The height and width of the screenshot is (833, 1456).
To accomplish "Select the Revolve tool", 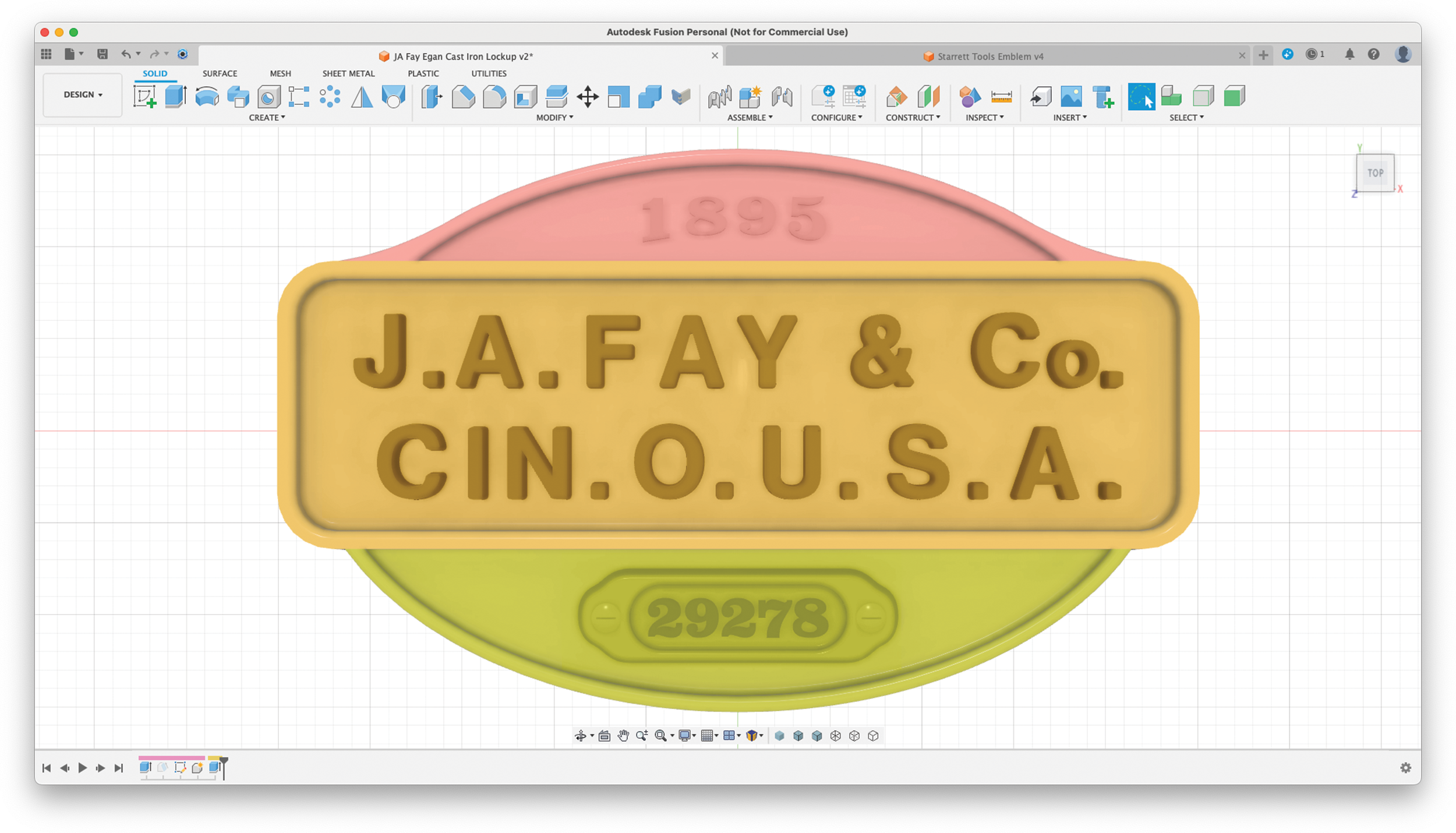I will click(x=207, y=97).
